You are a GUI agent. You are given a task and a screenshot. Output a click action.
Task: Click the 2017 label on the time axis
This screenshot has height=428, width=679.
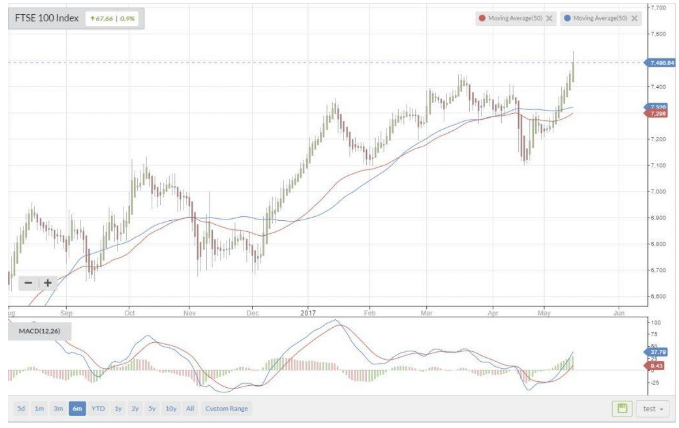tap(308, 313)
